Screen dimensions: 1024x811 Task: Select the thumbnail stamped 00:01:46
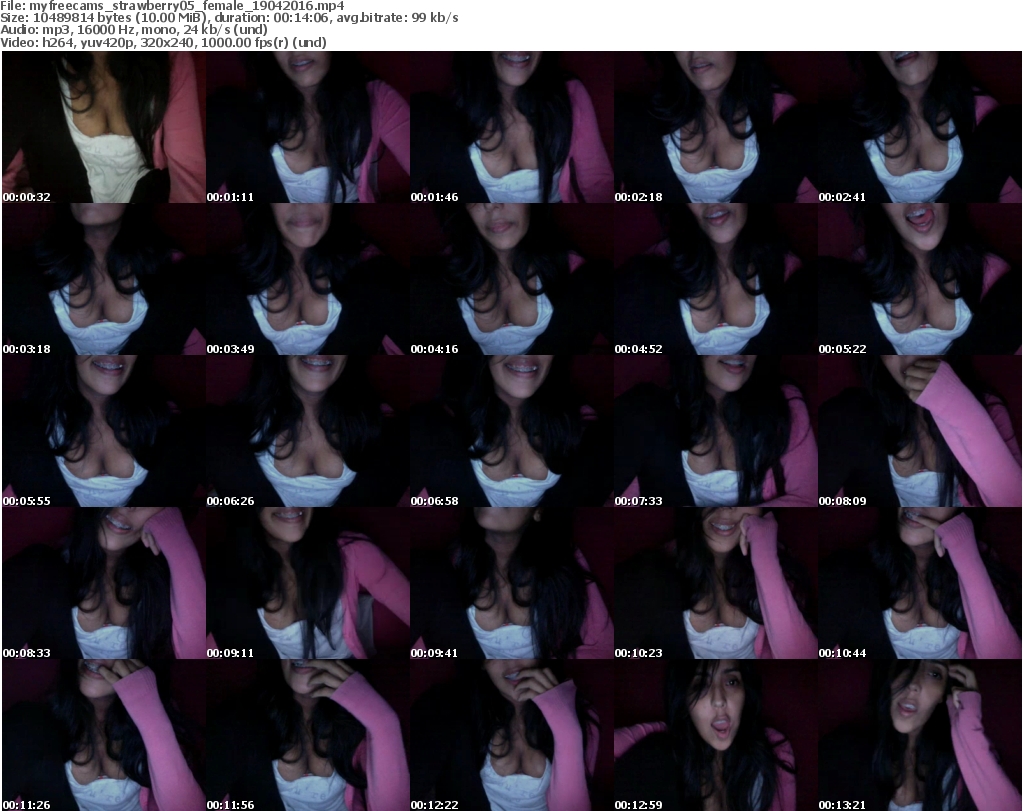tap(512, 127)
